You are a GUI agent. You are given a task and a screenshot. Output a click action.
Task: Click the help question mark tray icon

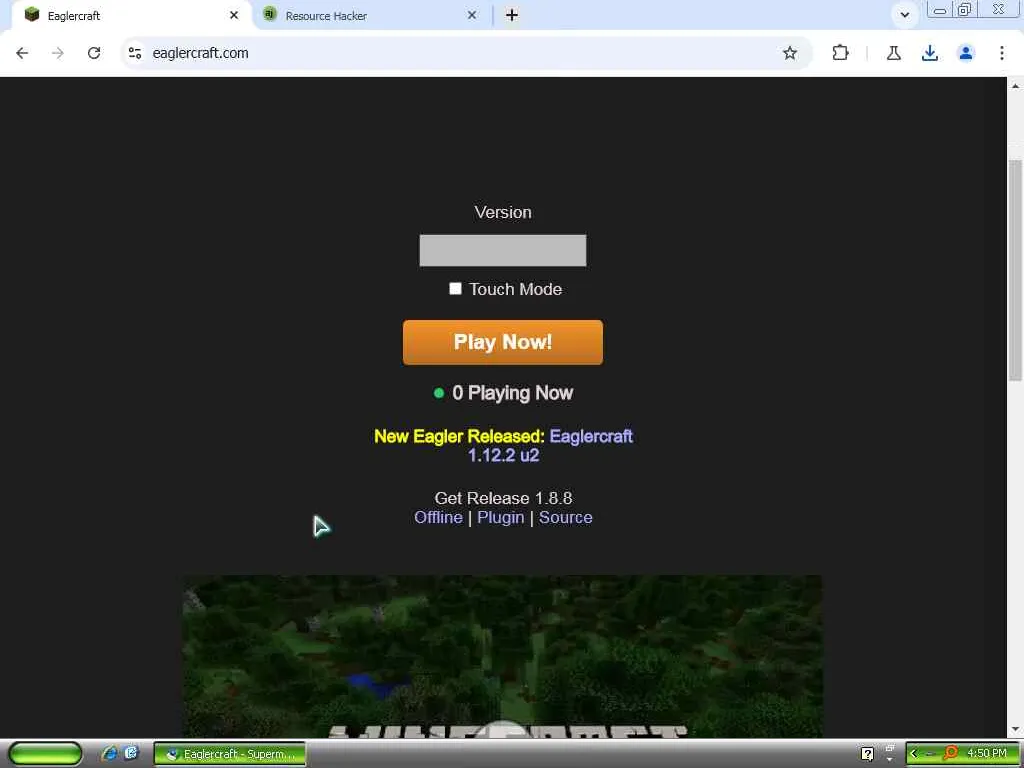click(867, 754)
